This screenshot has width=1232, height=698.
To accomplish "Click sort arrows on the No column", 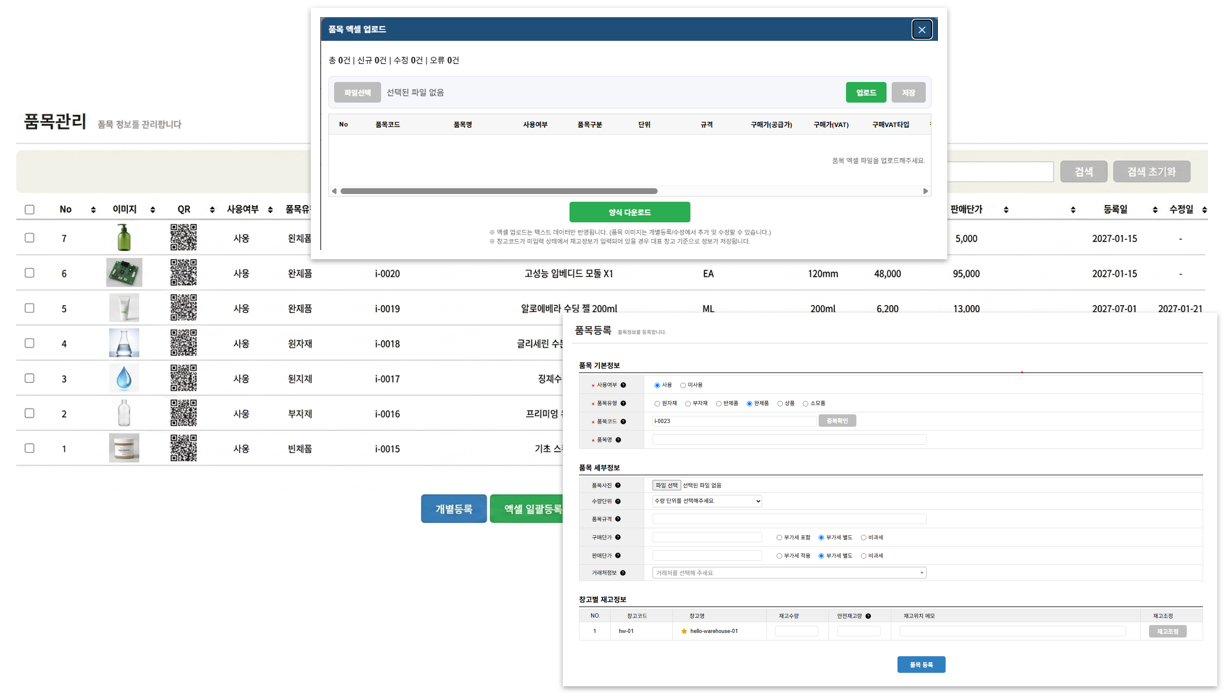I will (93, 210).
